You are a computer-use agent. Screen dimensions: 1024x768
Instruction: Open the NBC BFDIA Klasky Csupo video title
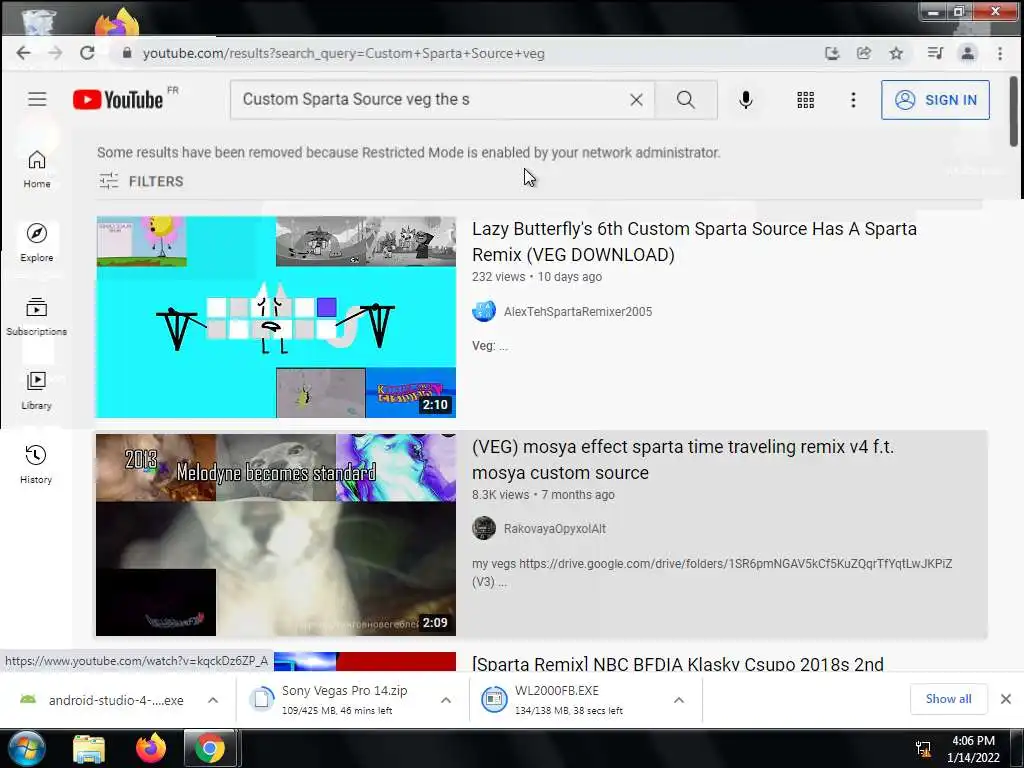(677, 664)
